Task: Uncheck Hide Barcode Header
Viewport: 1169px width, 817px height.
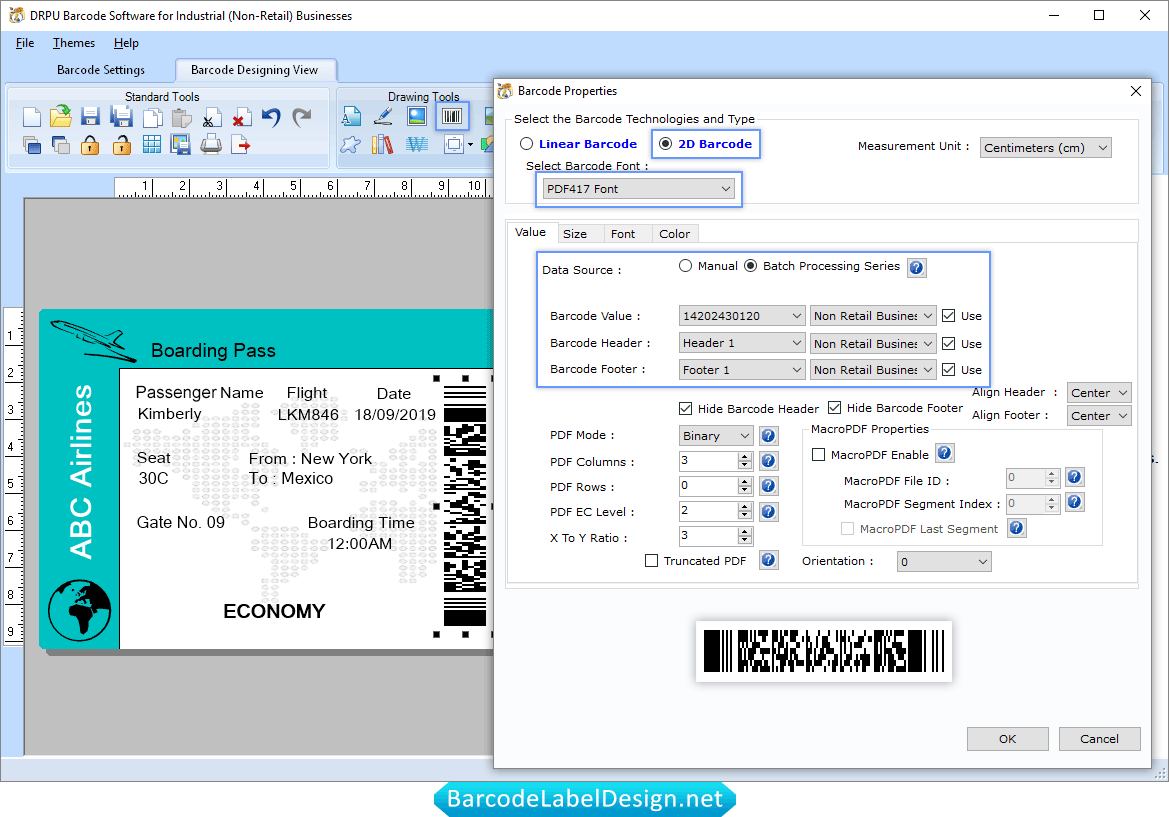Action: pos(685,408)
